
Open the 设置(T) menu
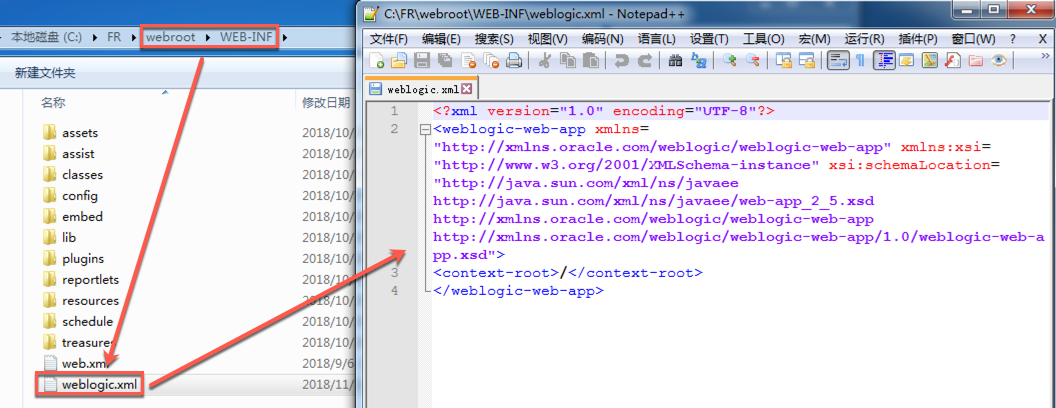pyautogui.click(x=709, y=39)
